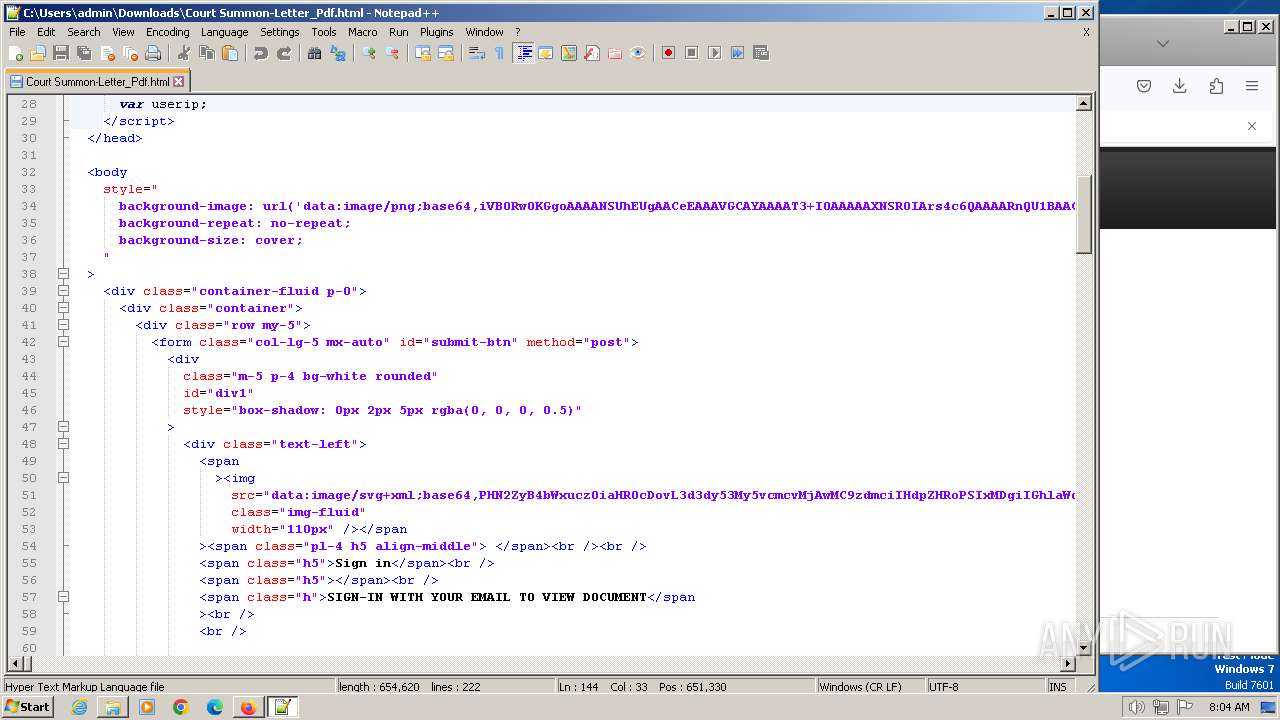Open Find with the binoculars icon
The image size is (1280, 720).
pyautogui.click(x=315, y=53)
